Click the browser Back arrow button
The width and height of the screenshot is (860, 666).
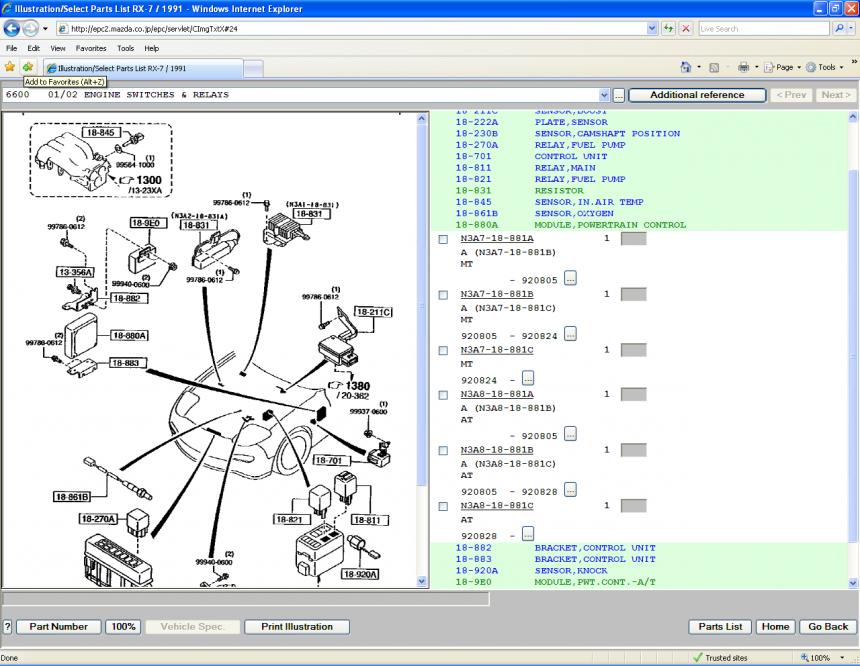13,29
